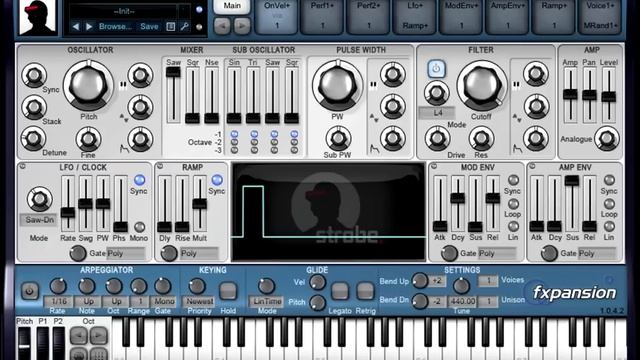Click the Glide Retrig button

click(x=365, y=291)
